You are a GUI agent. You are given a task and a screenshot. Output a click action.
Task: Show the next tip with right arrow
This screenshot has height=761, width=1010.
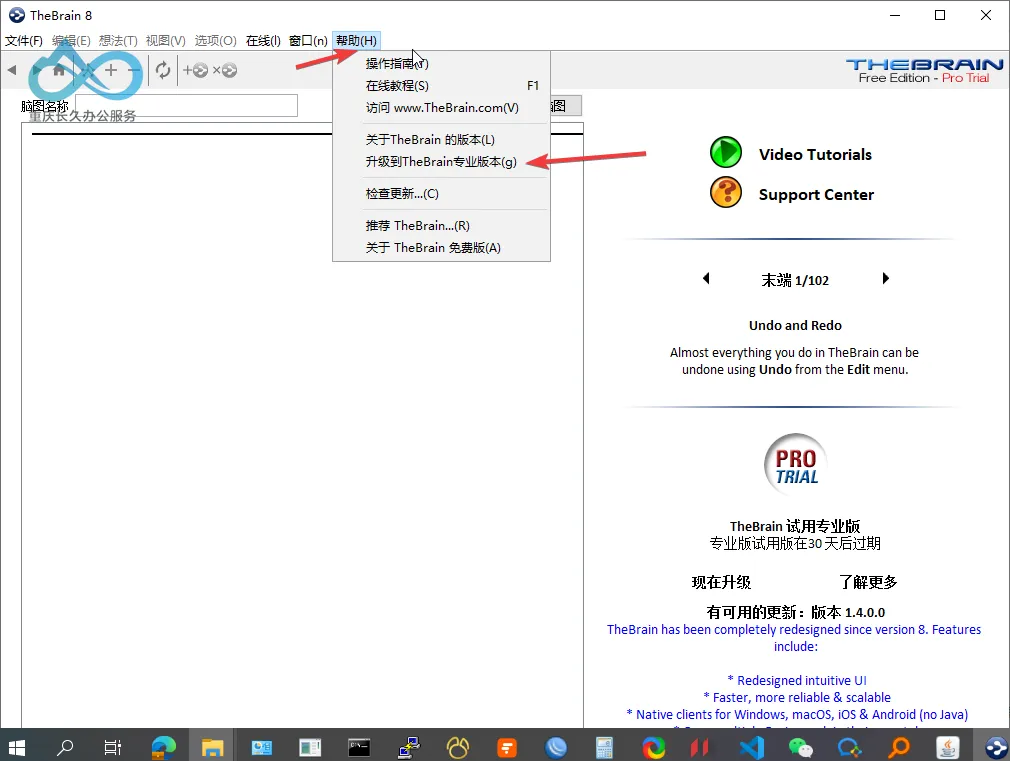click(886, 278)
